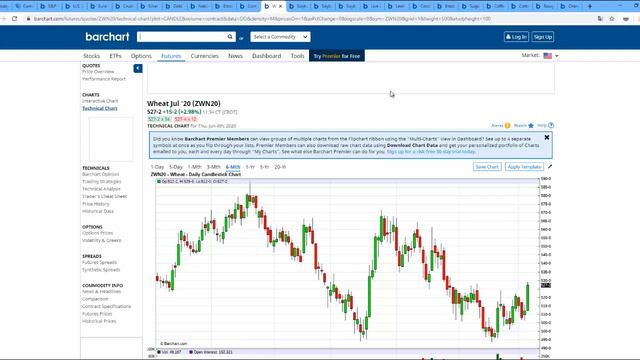Open the Futures menu
640x360 pixels.
pos(171,56)
